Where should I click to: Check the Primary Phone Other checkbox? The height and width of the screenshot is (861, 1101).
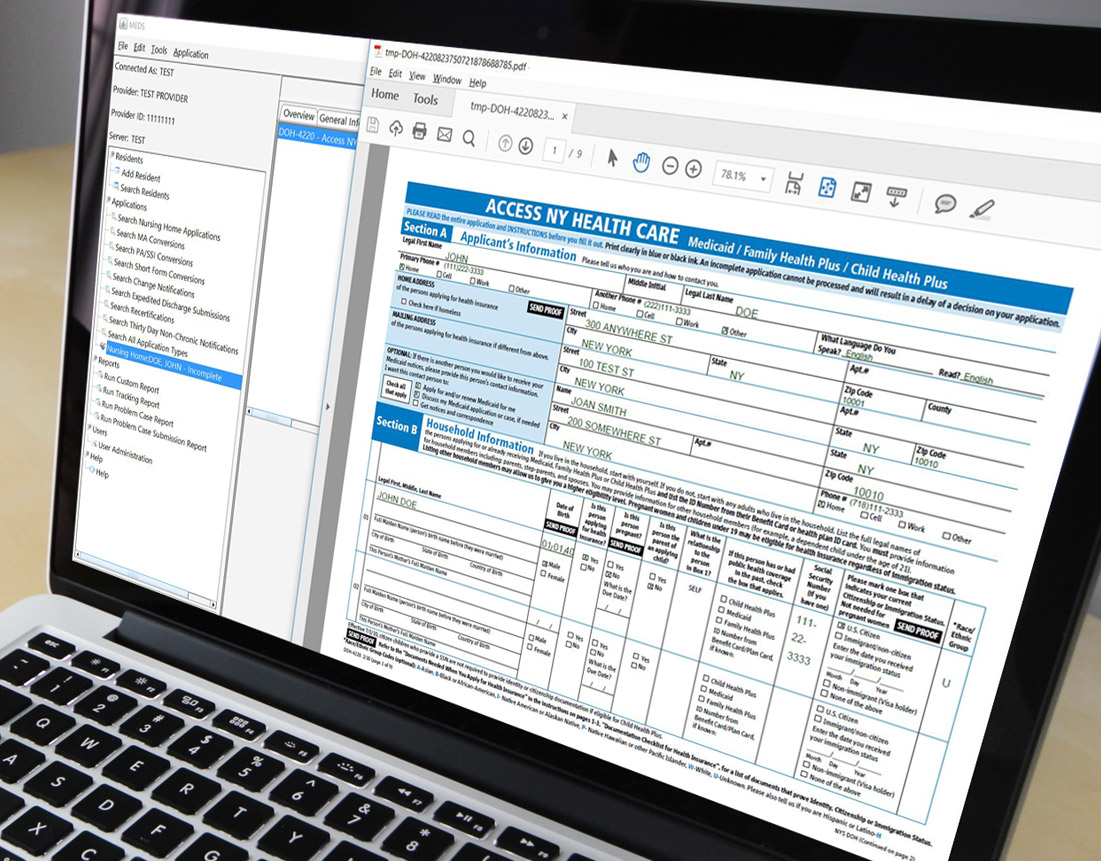coord(511,287)
